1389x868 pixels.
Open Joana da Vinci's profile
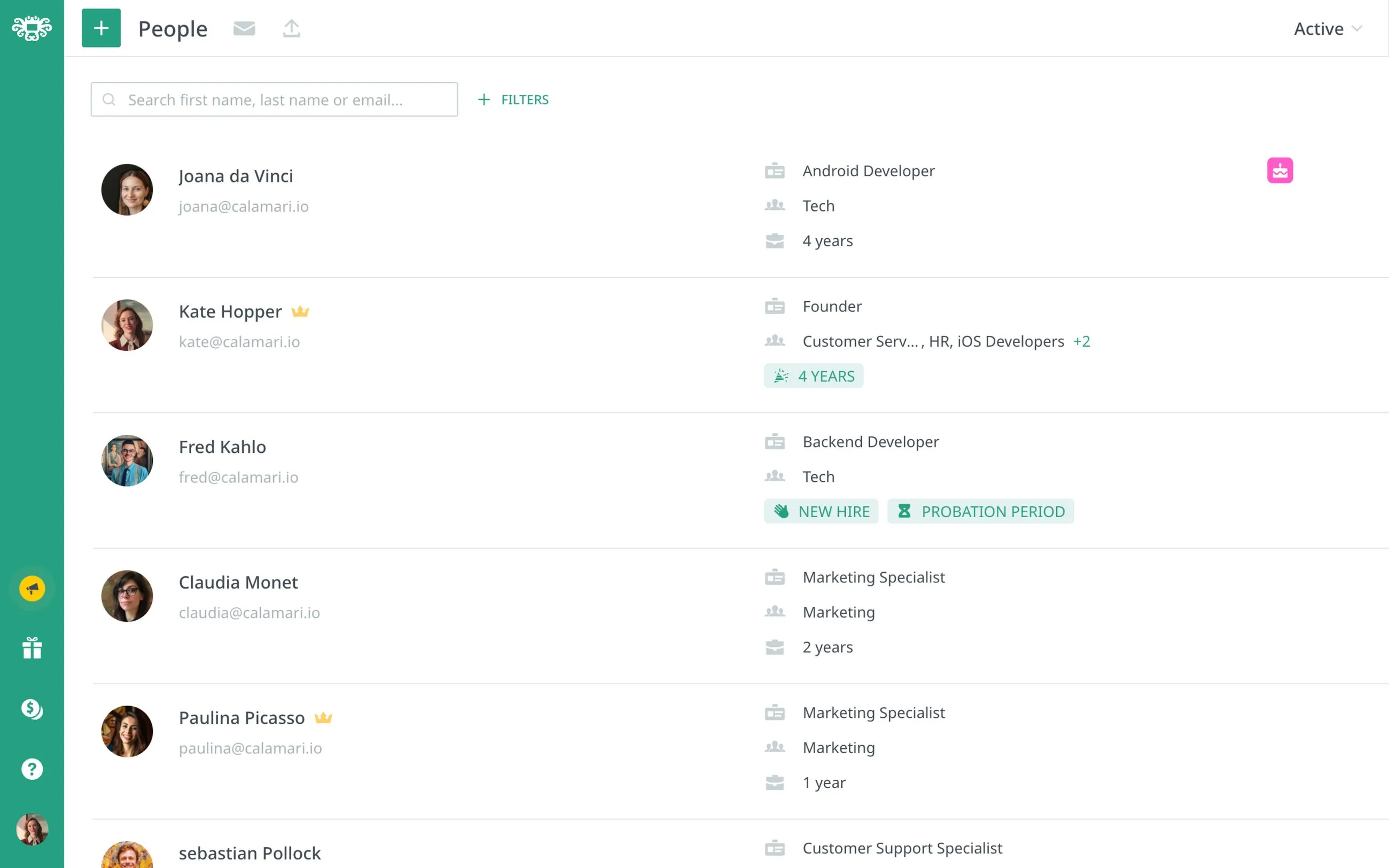(236, 176)
